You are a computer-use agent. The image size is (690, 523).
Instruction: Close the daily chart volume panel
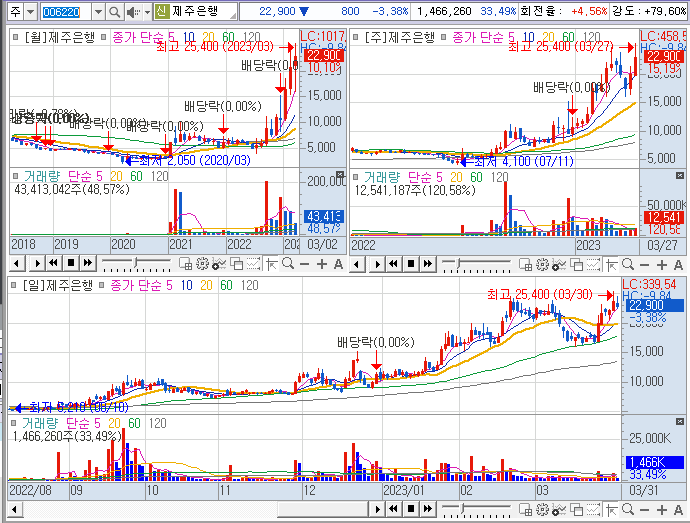pyautogui.click(x=680, y=421)
